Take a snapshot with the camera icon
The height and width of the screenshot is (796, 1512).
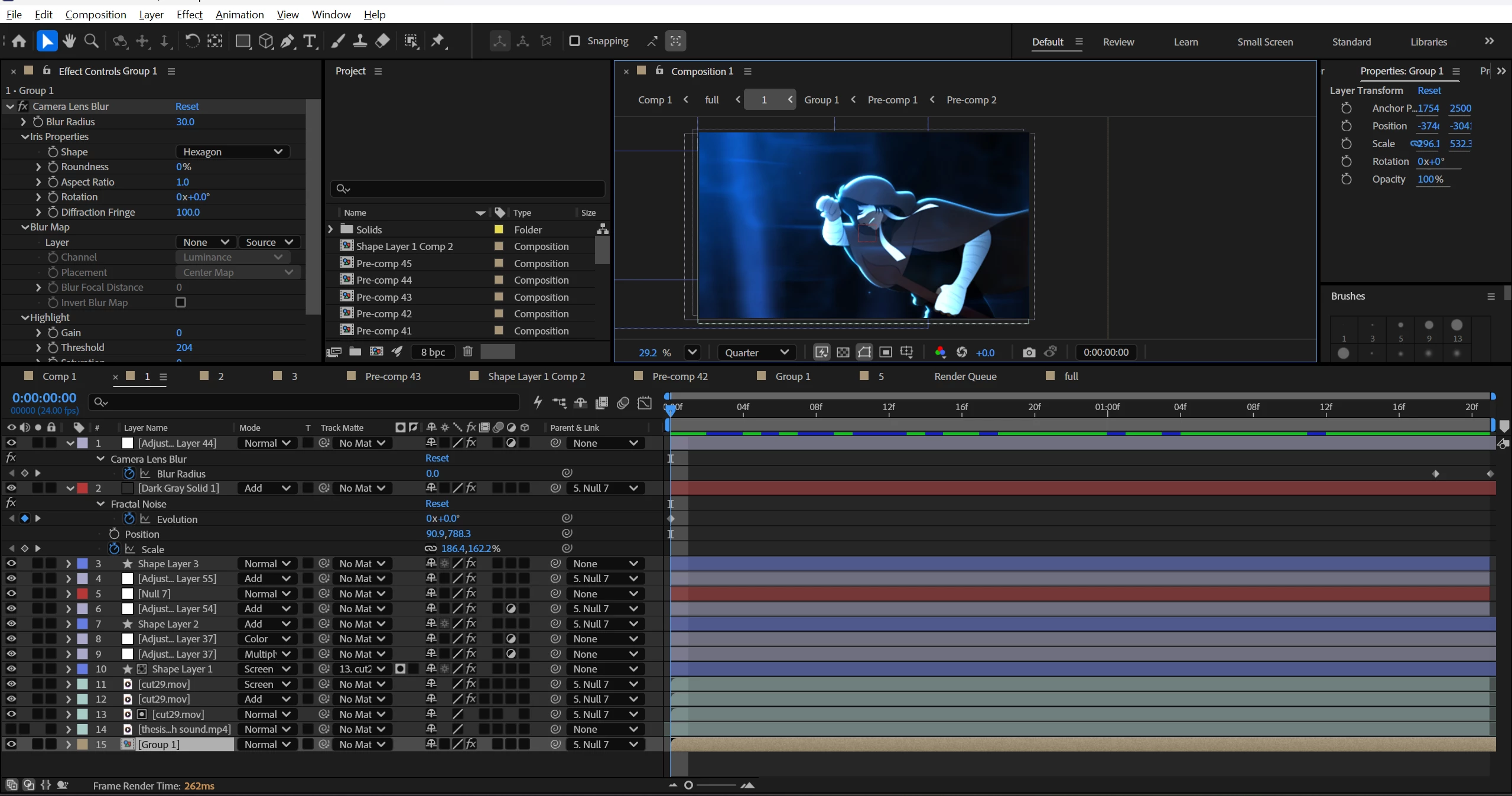point(1029,353)
